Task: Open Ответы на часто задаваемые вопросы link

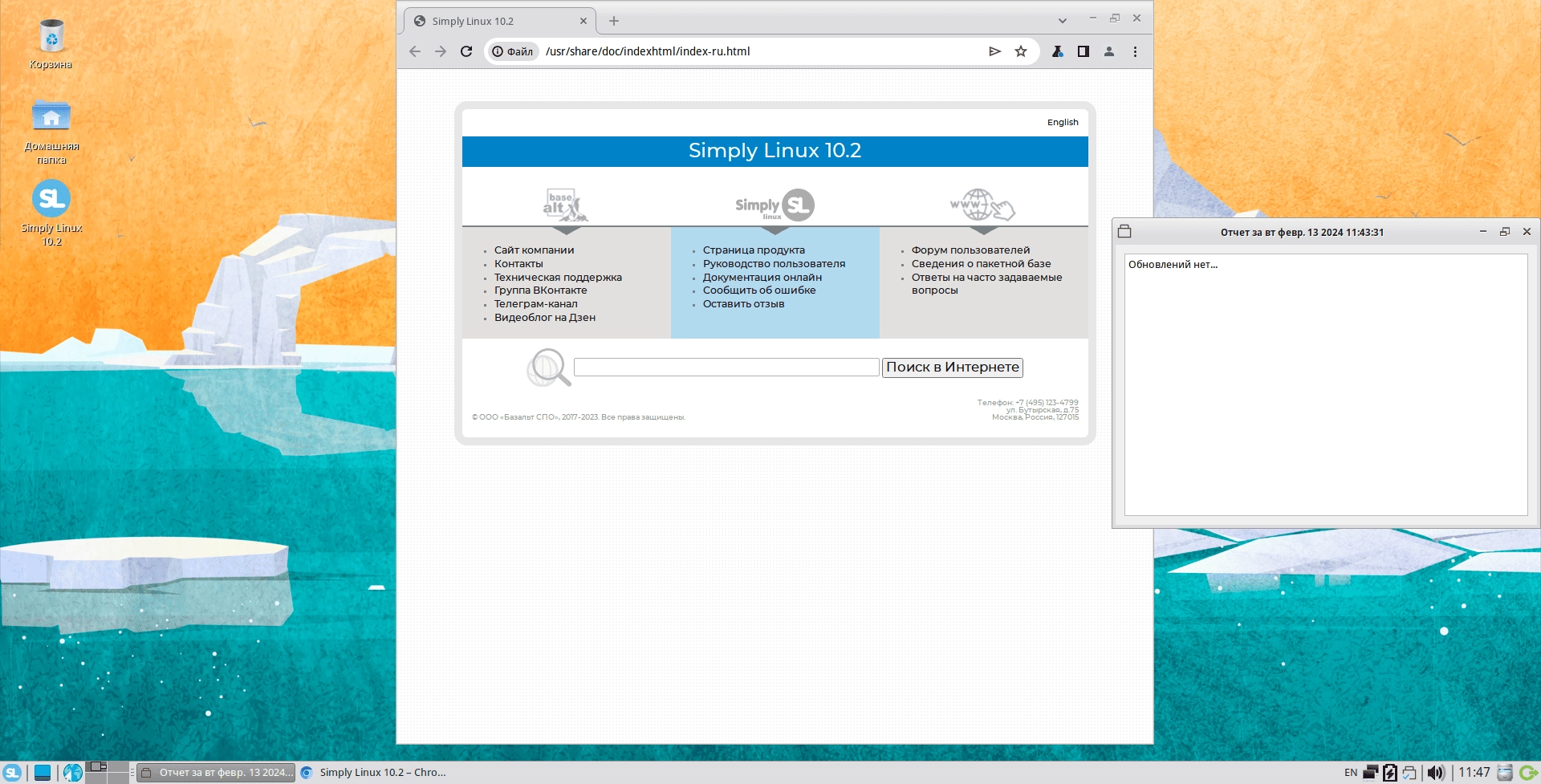Action: [986, 284]
